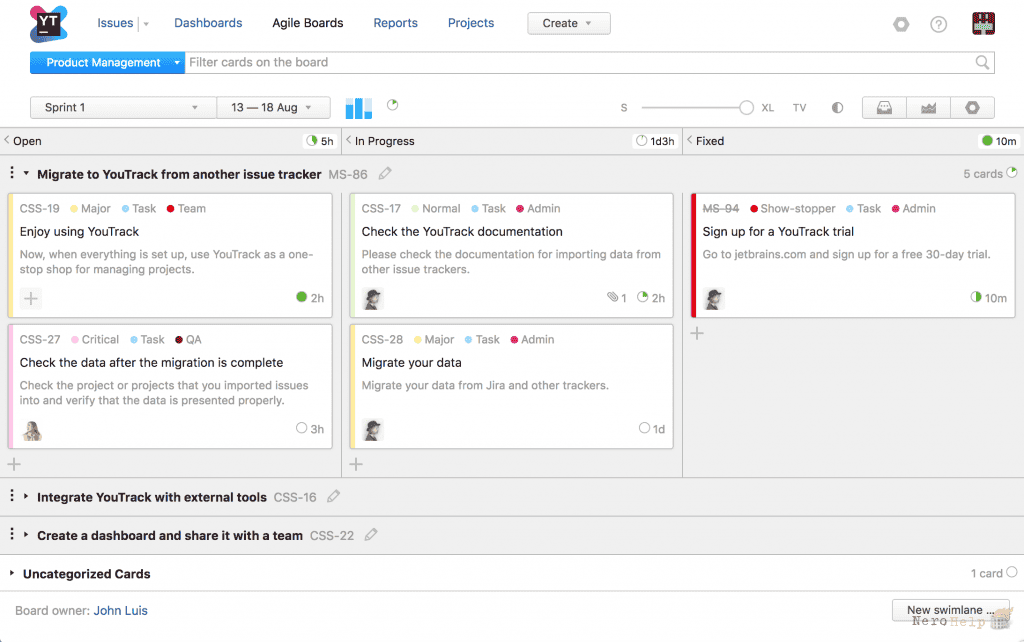Image resolution: width=1024 pixels, height=642 pixels.
Task: Click New swimlane button
Action: coord(950,610)
